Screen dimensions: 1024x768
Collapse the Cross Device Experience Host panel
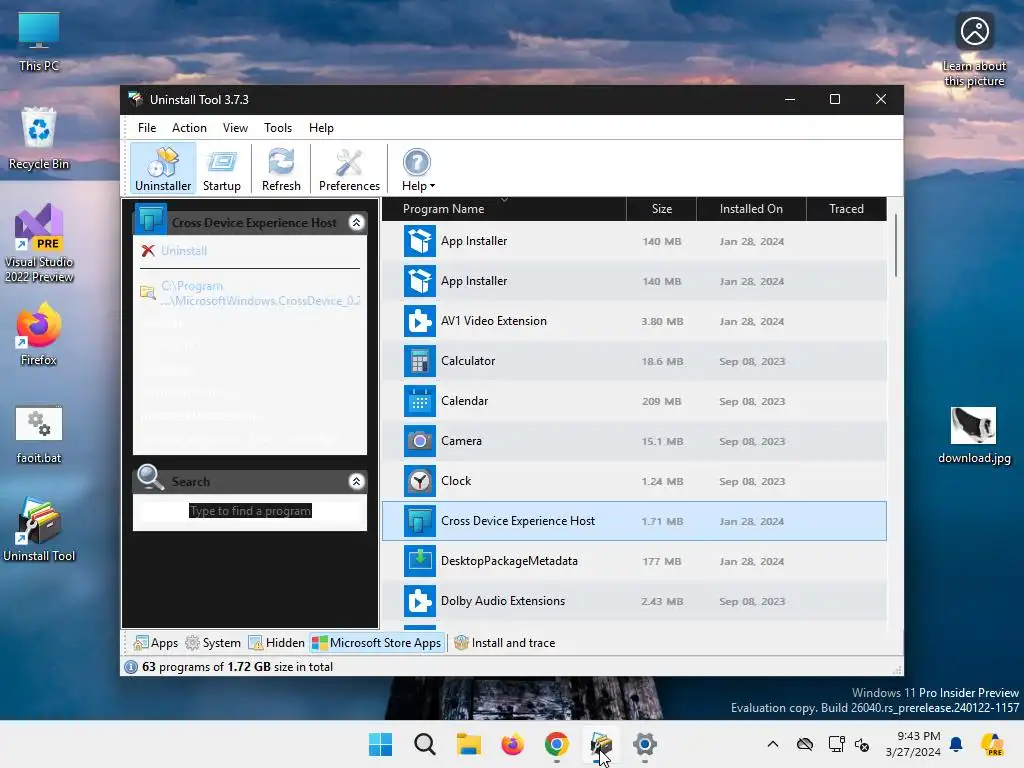coord(357,223)
